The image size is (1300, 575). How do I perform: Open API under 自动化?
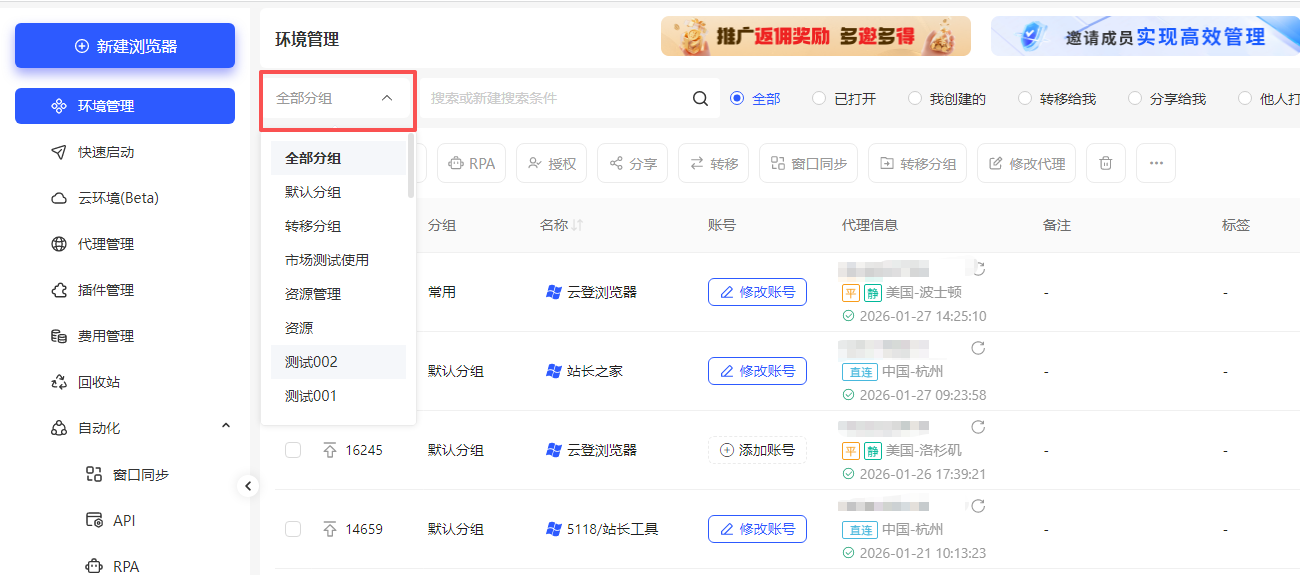pos(125,520)
